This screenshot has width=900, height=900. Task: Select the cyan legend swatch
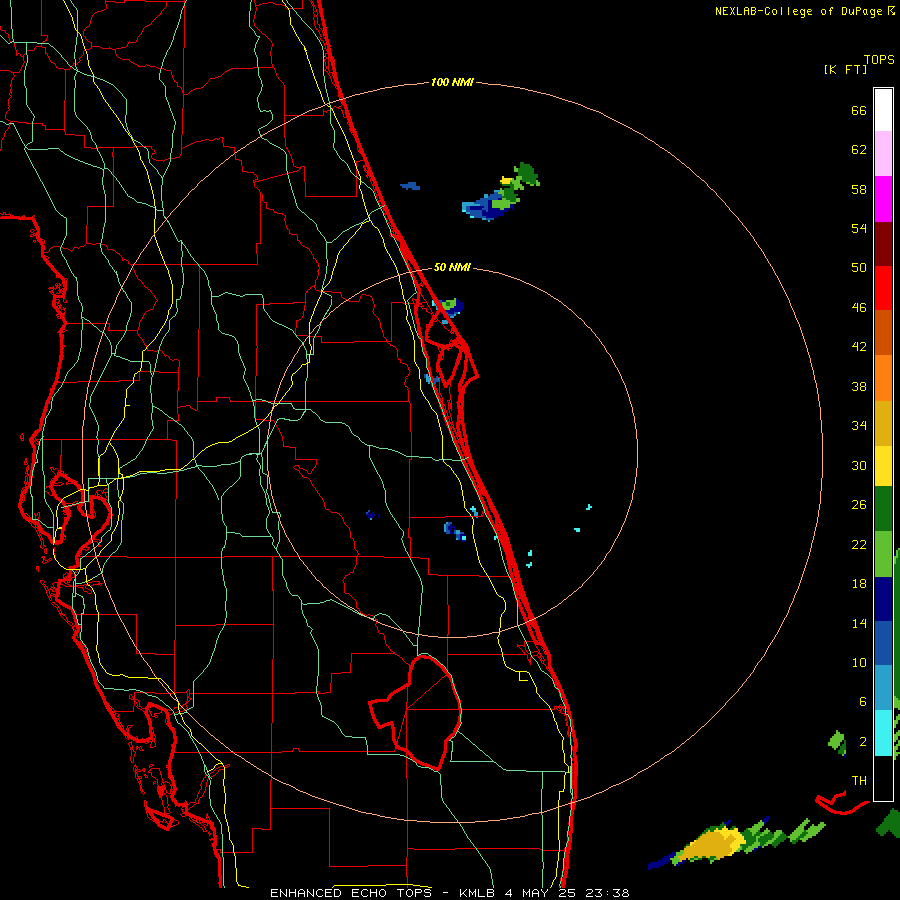(x=883, y=733)
